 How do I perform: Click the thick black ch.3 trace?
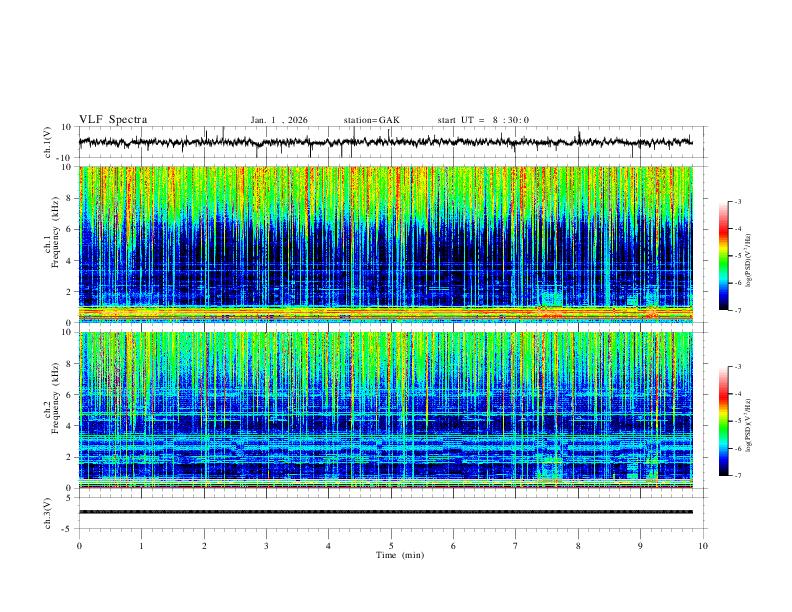[x=385, y=512]
